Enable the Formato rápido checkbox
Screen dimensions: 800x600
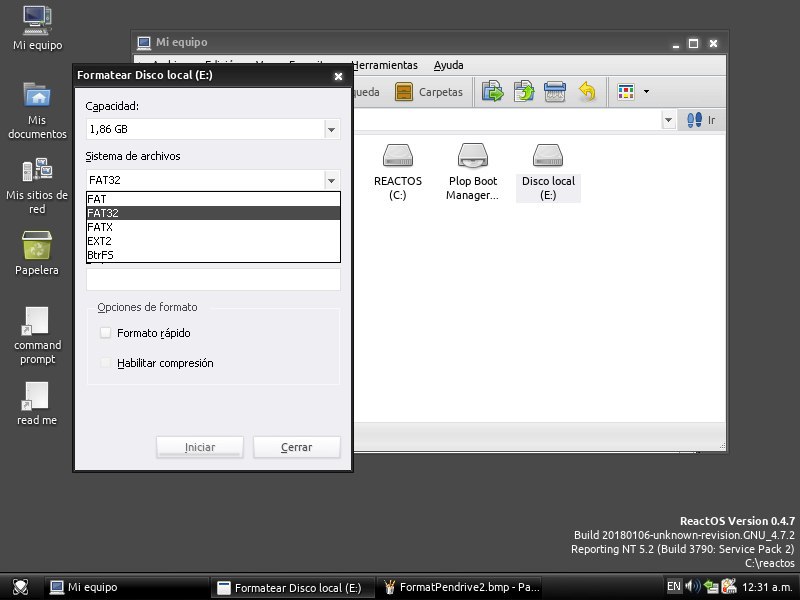(106, 333)
